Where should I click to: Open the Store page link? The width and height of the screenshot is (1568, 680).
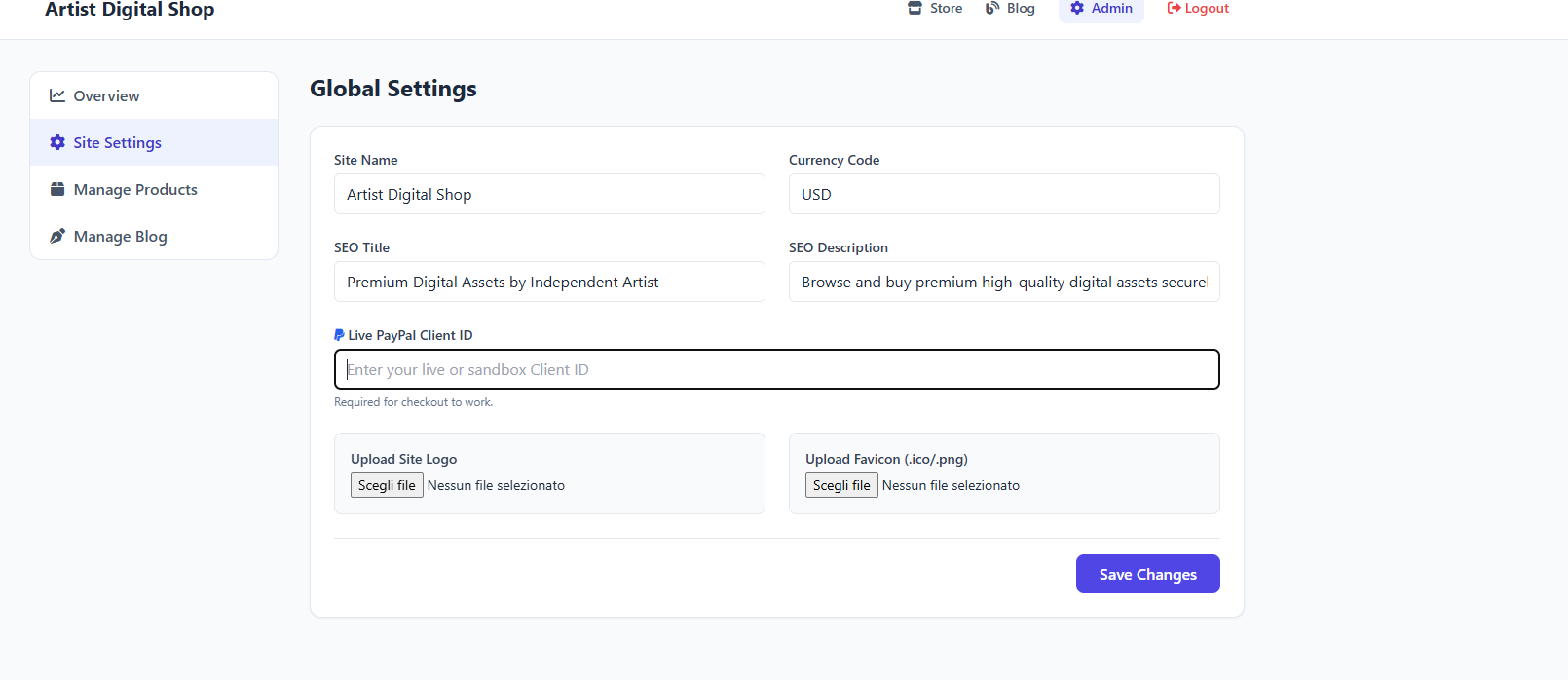pyautogui.click(x=935, y=8)
